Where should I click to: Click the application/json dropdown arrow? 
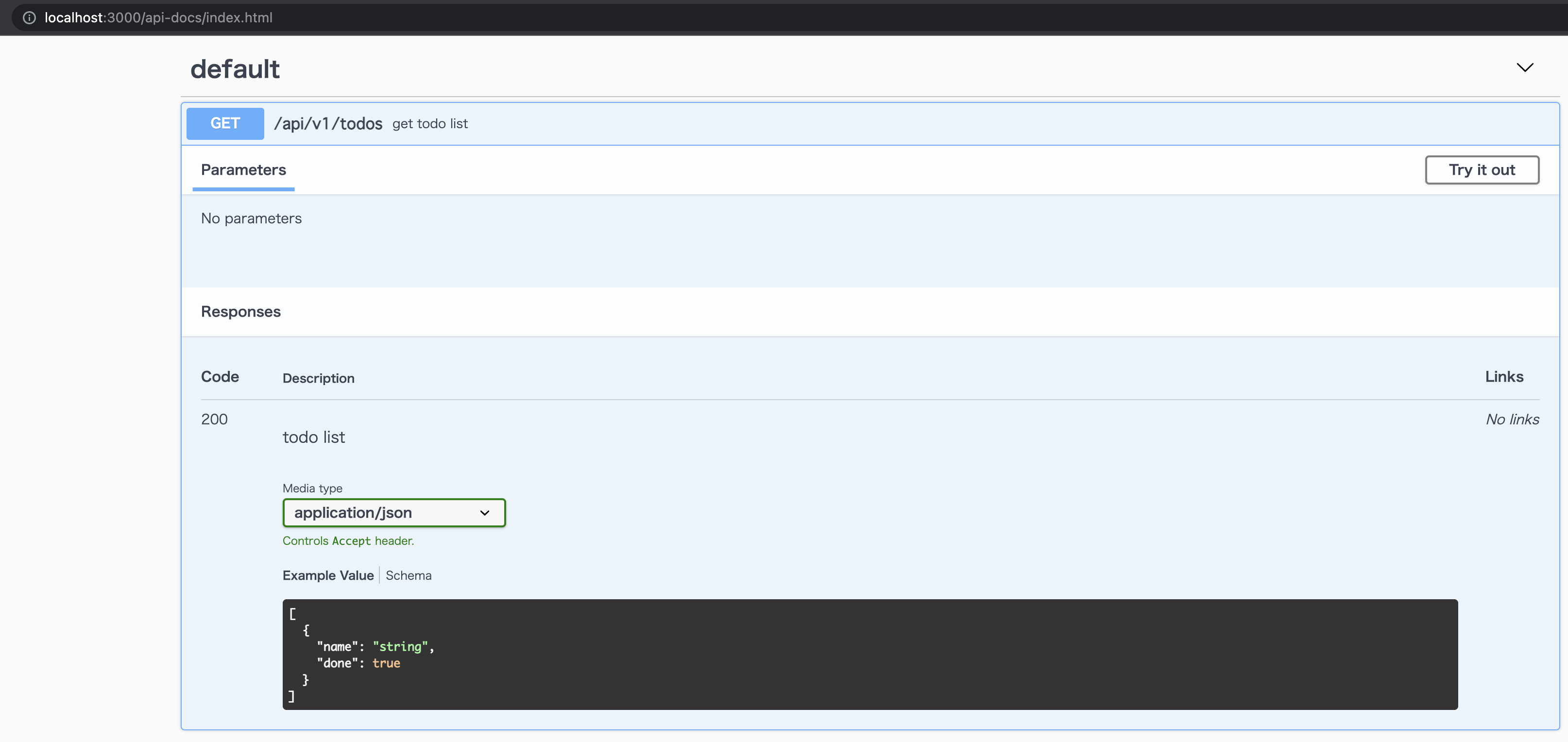pyautogui.click(x=484, y=513)
